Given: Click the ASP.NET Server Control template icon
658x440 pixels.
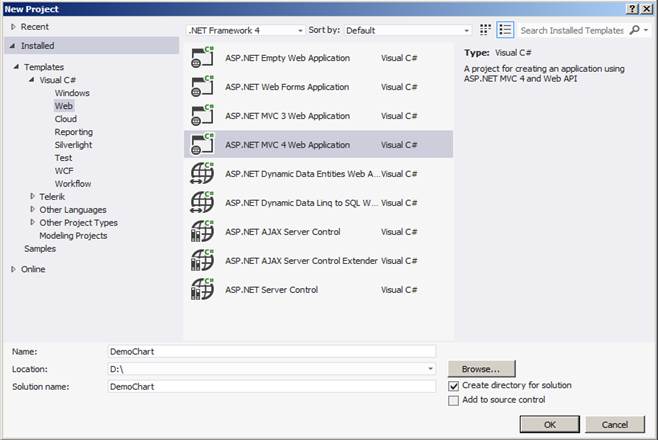Looking at the screenshot, I should point(202,289).
